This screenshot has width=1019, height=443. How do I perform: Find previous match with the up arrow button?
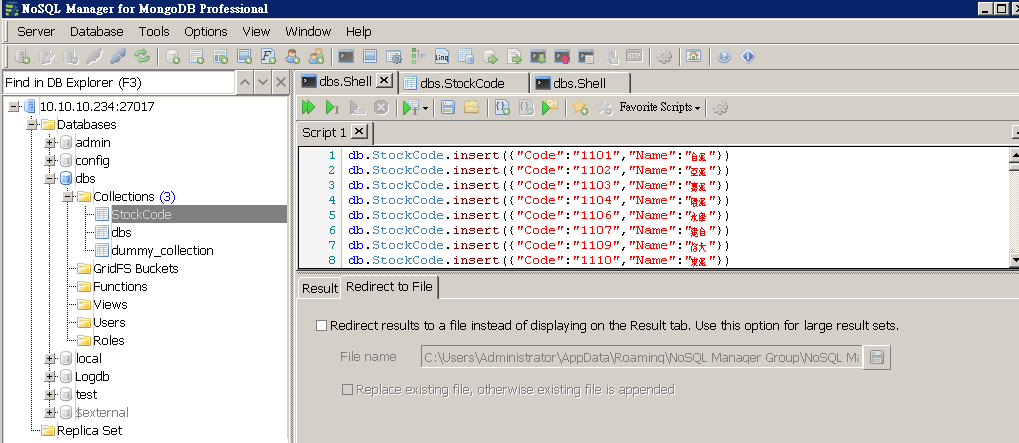click(244, 82)
